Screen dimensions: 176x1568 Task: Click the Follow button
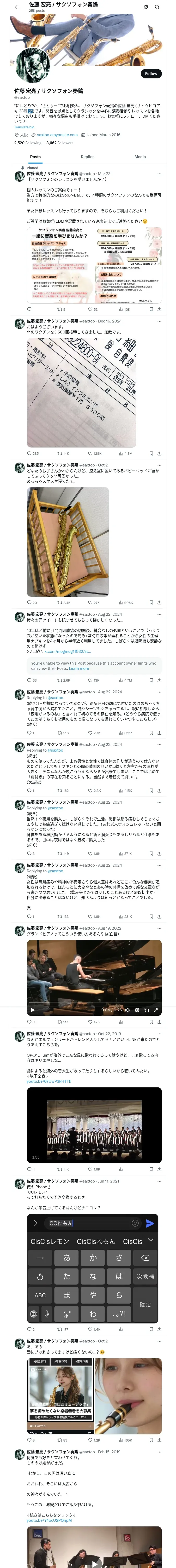click(150, 74)
